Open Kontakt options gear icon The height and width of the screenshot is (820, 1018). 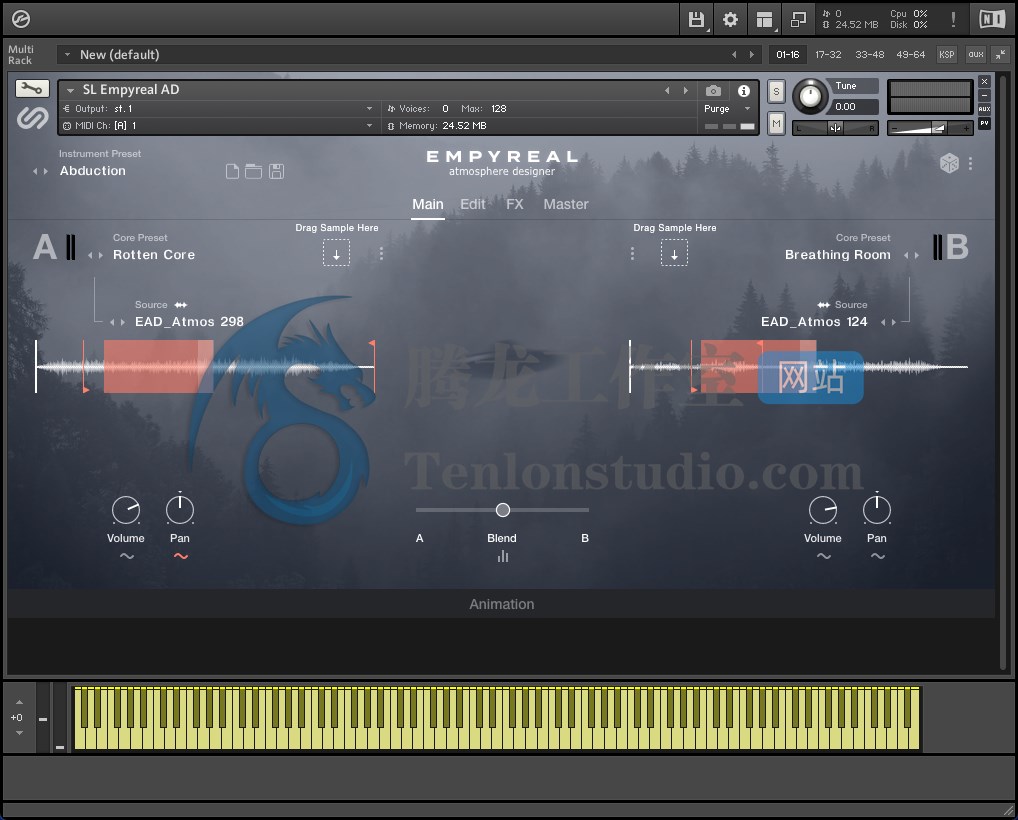point(730,19)
